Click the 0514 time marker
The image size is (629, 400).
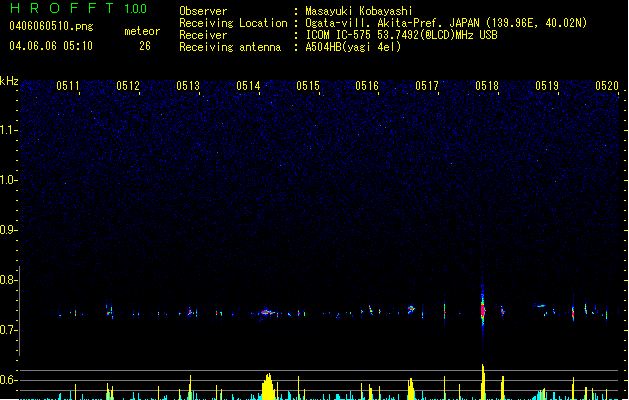(x=248, y=86)
